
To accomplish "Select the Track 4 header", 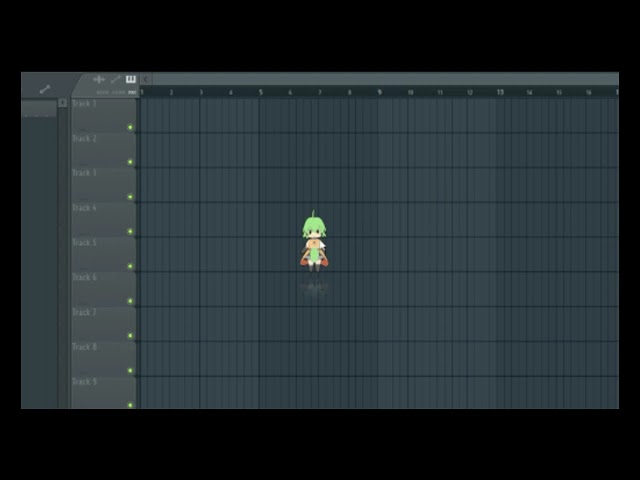I will [x=104, y=220].
